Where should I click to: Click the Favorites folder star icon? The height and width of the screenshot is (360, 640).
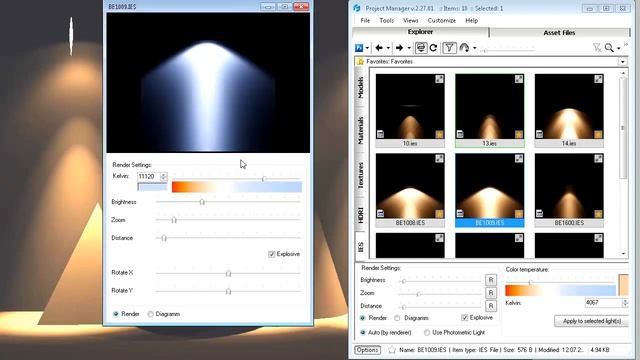point(360,62)
